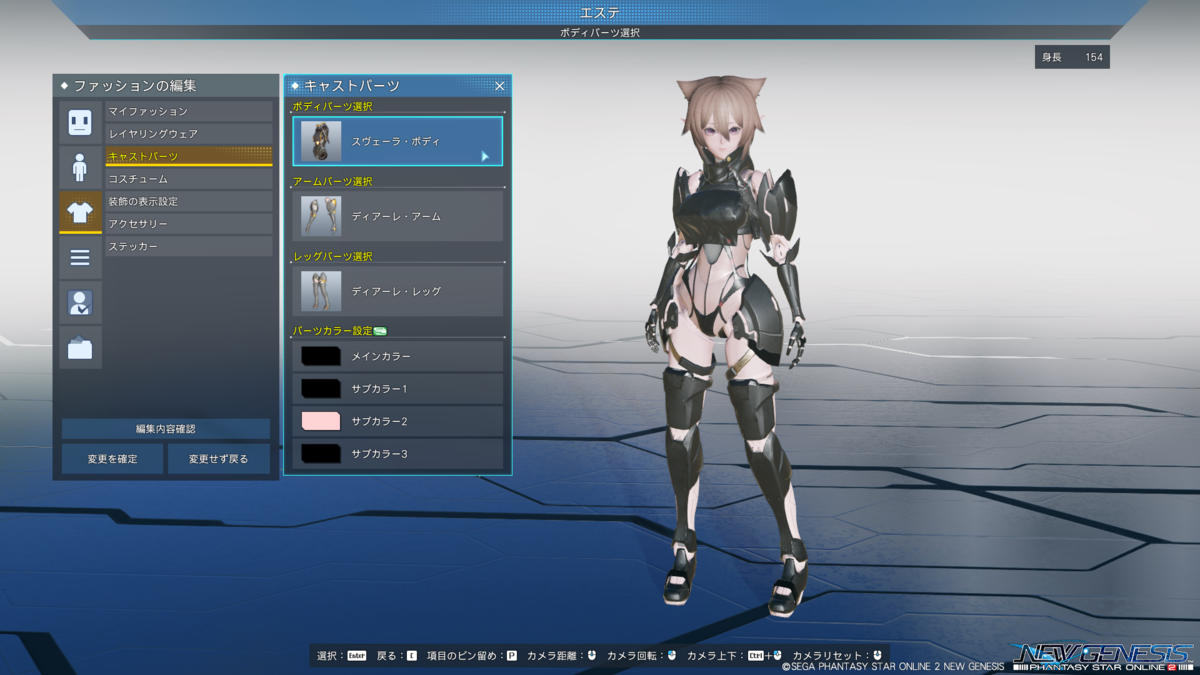The width and height of the screenshot is (1200, 675).
Task: Click the 変更を確定 button
Action: coord(112,459)
